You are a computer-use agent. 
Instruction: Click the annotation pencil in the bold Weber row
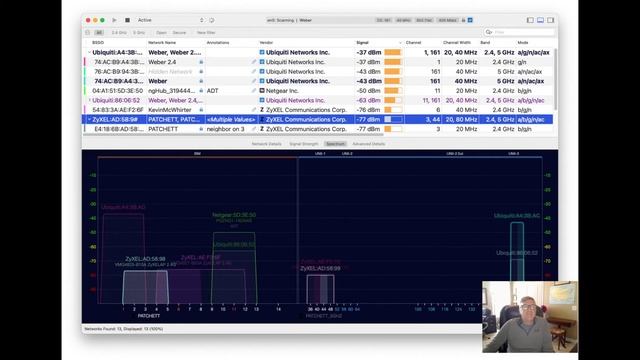click(254, 81)
